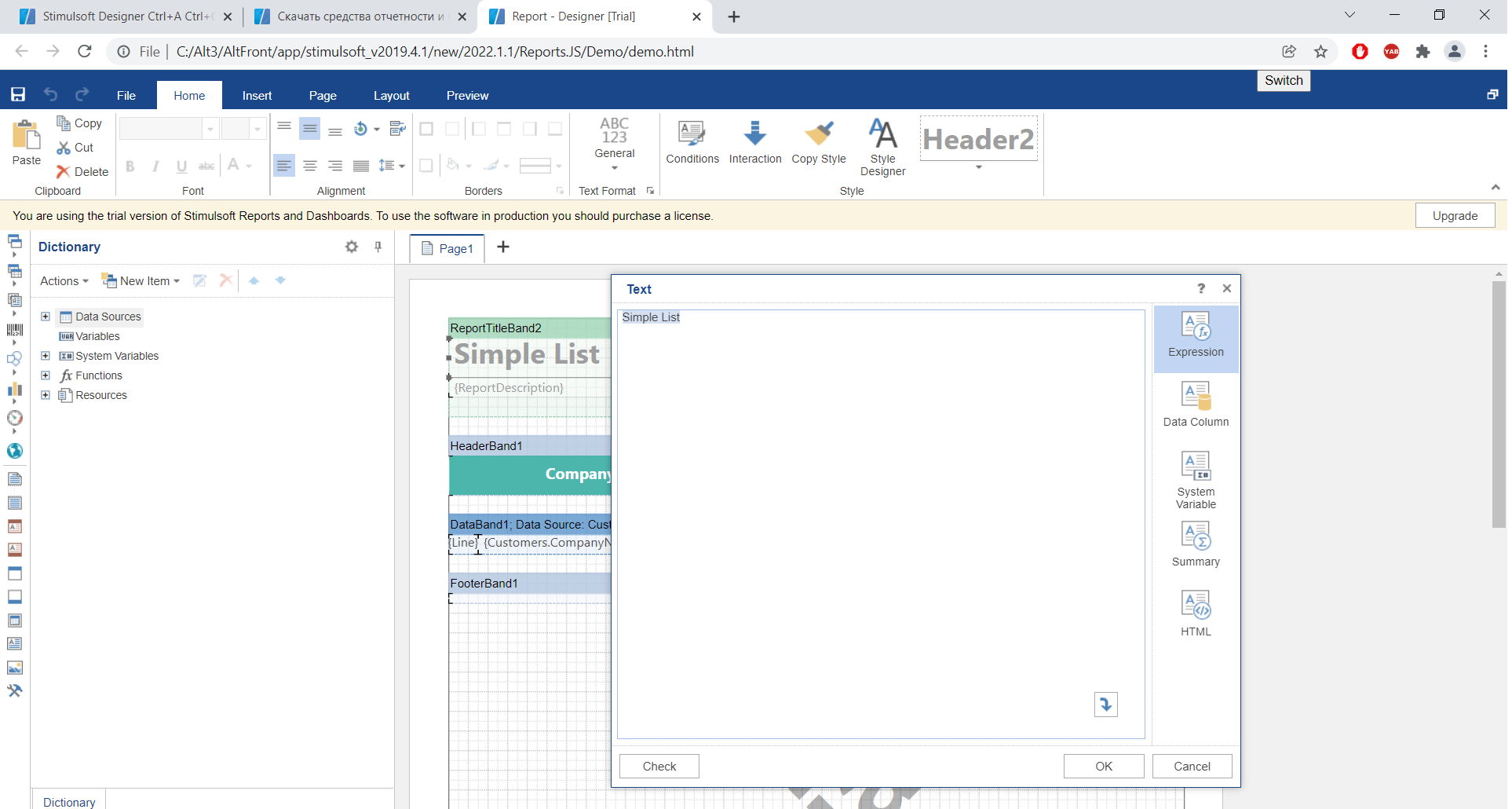Image resolution: width=1512 pixels, height=809 pixels.
Task: Click the insert arrow icon in text editor
Action: pos(1105,705)
